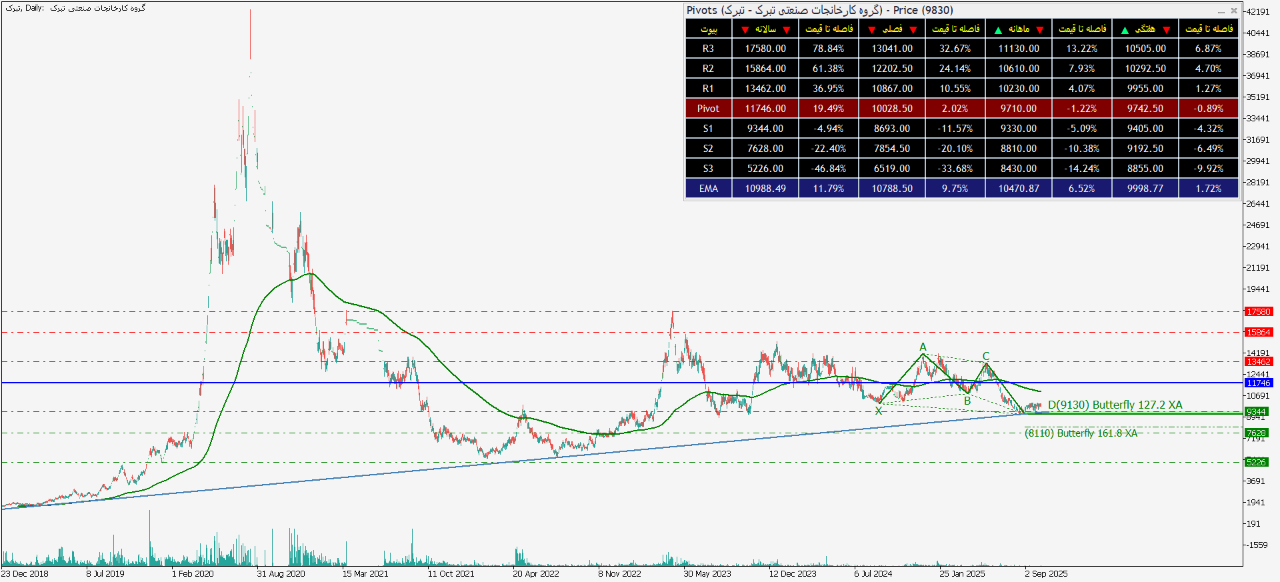The height and width of the screenshot is (582, 1280).
Task: Select the (8110) Butterfly 161.8 XA label
Action: point(1082,433)
